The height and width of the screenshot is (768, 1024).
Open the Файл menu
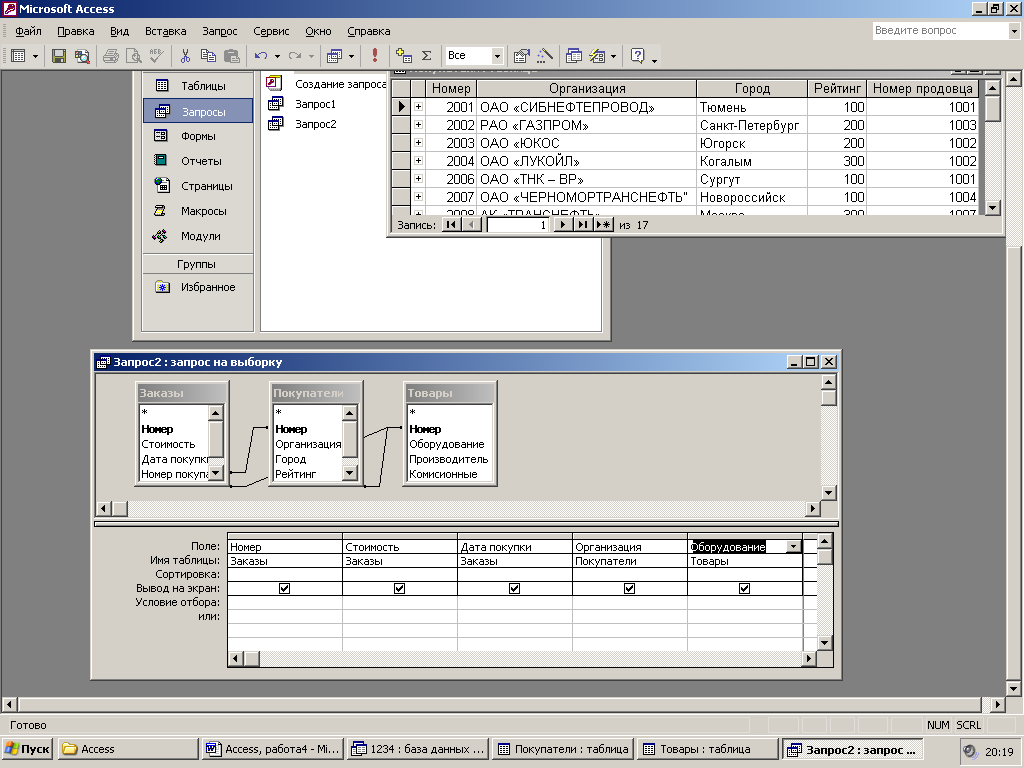28,31
